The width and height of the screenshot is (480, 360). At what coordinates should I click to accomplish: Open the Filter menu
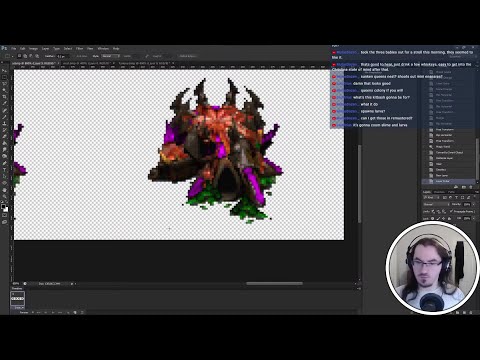tap(79, 49)
